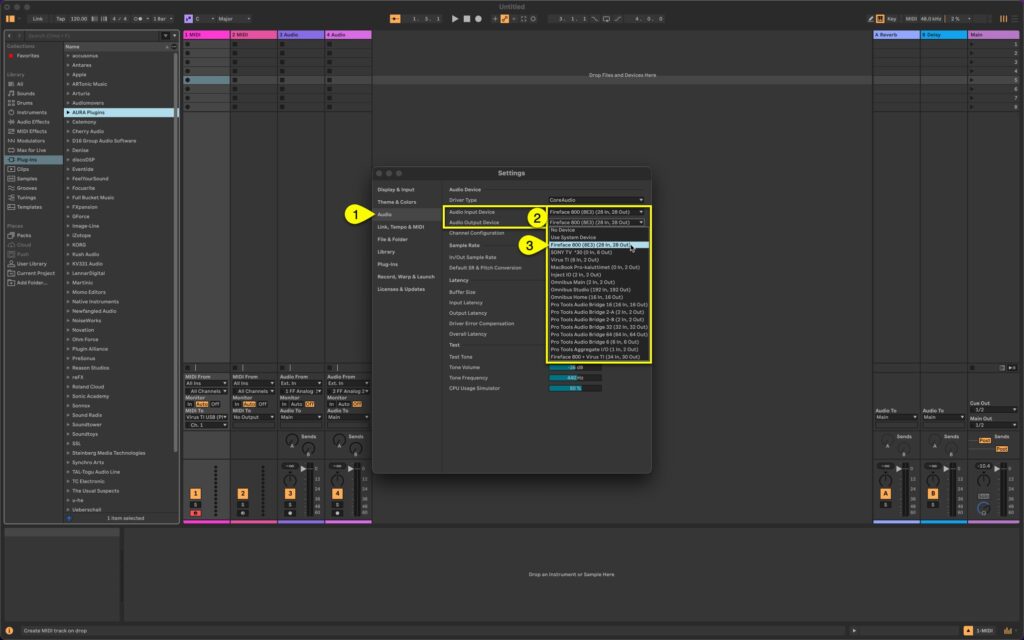Arm recording on track 1 MIDI
This screenshot has width=1024, height=640.
pos(195,513)
